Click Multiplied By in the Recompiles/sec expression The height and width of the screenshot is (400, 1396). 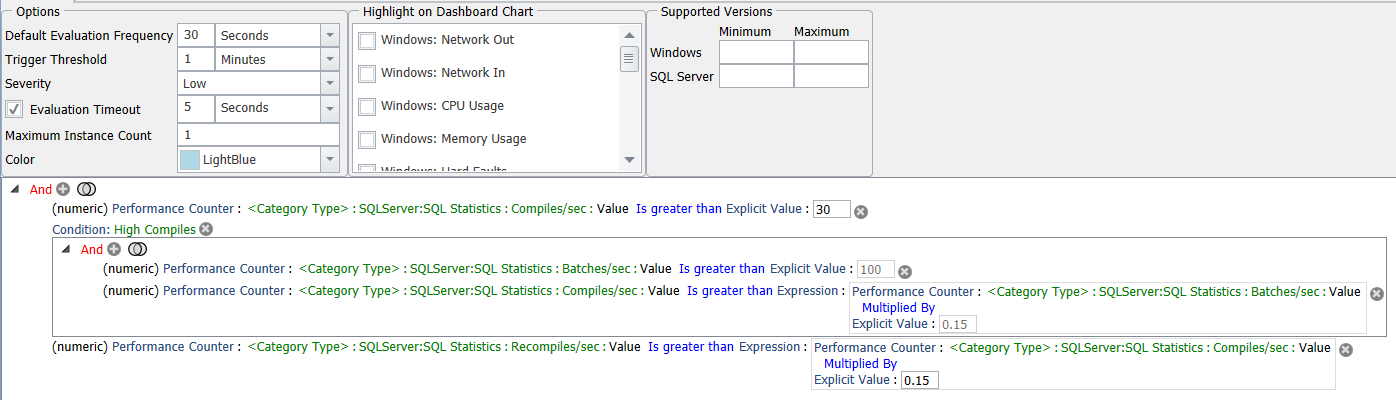pyautogui.click(x=860, y=364)
